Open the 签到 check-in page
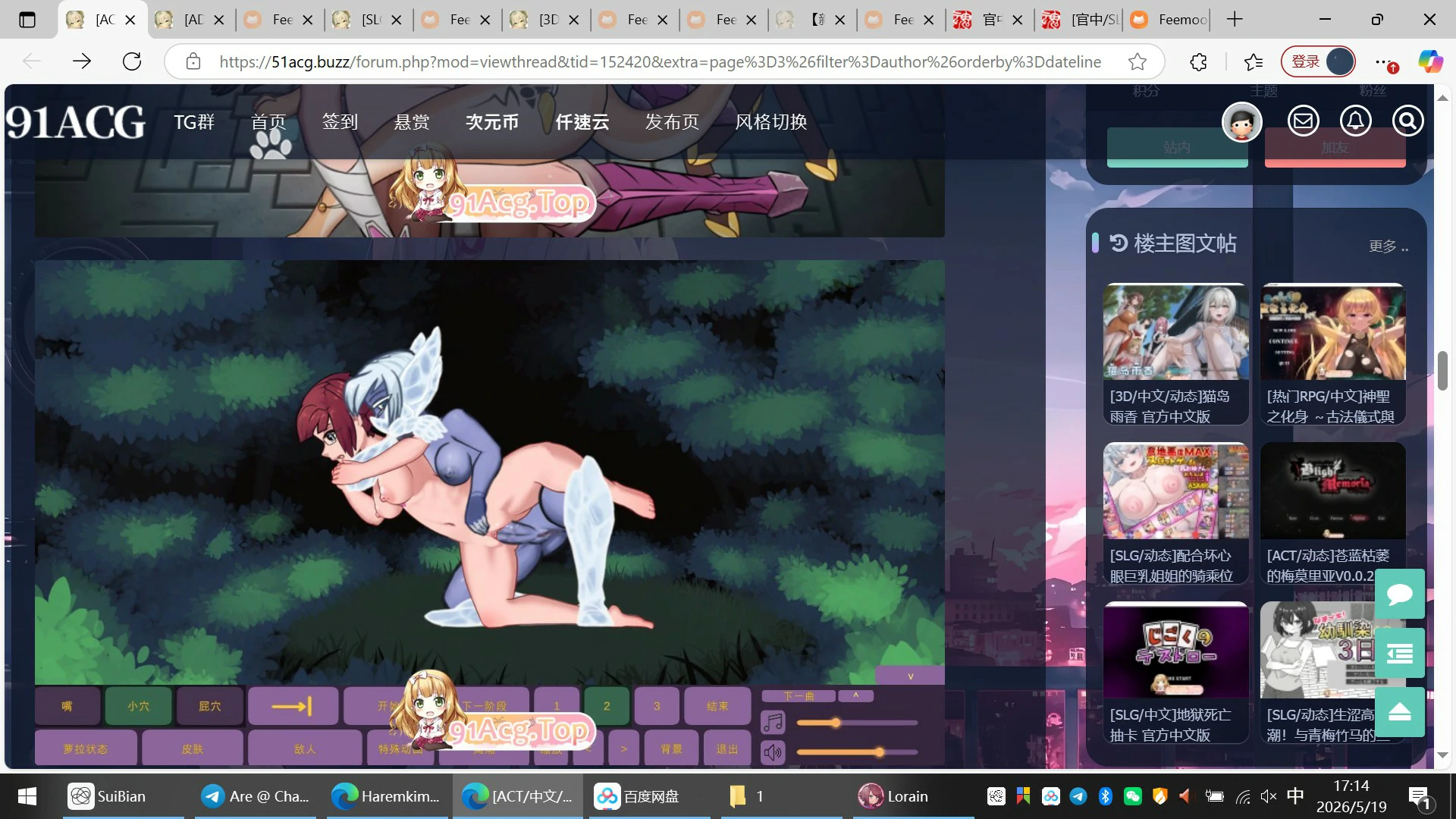1456x819 pixels. (x=340, y=122)
